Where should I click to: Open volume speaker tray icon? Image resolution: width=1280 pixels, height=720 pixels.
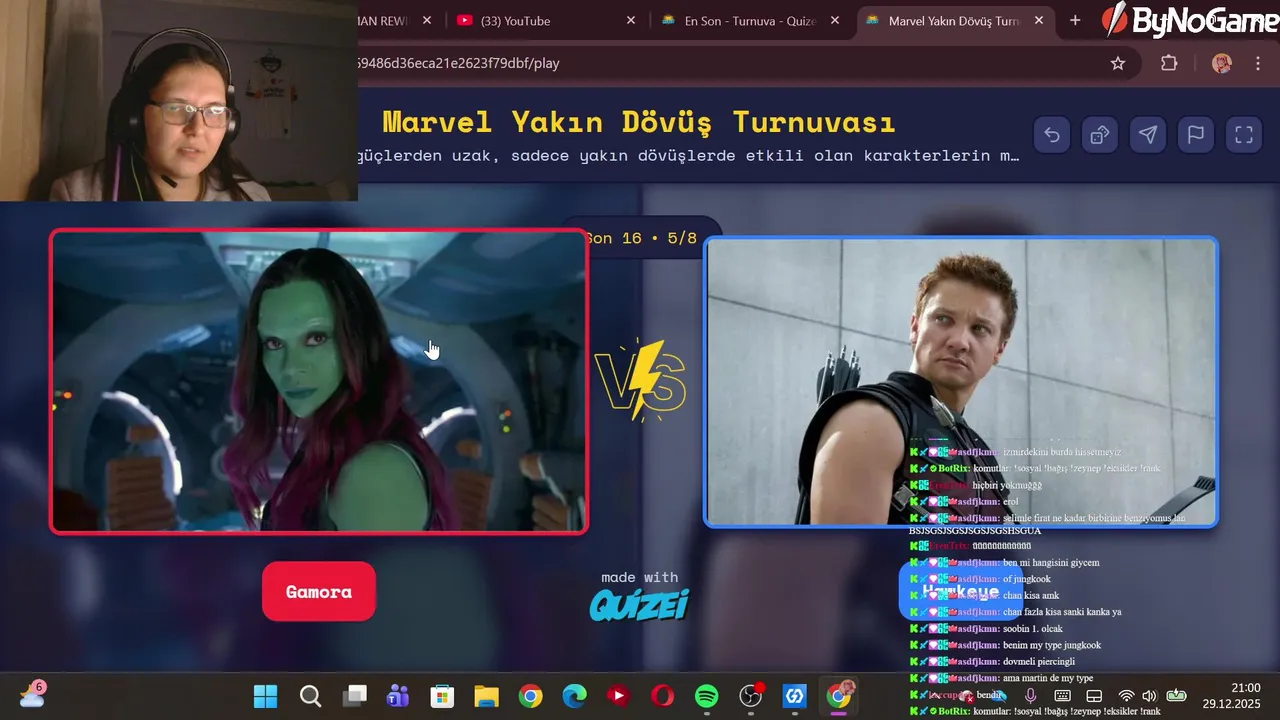1149,696
